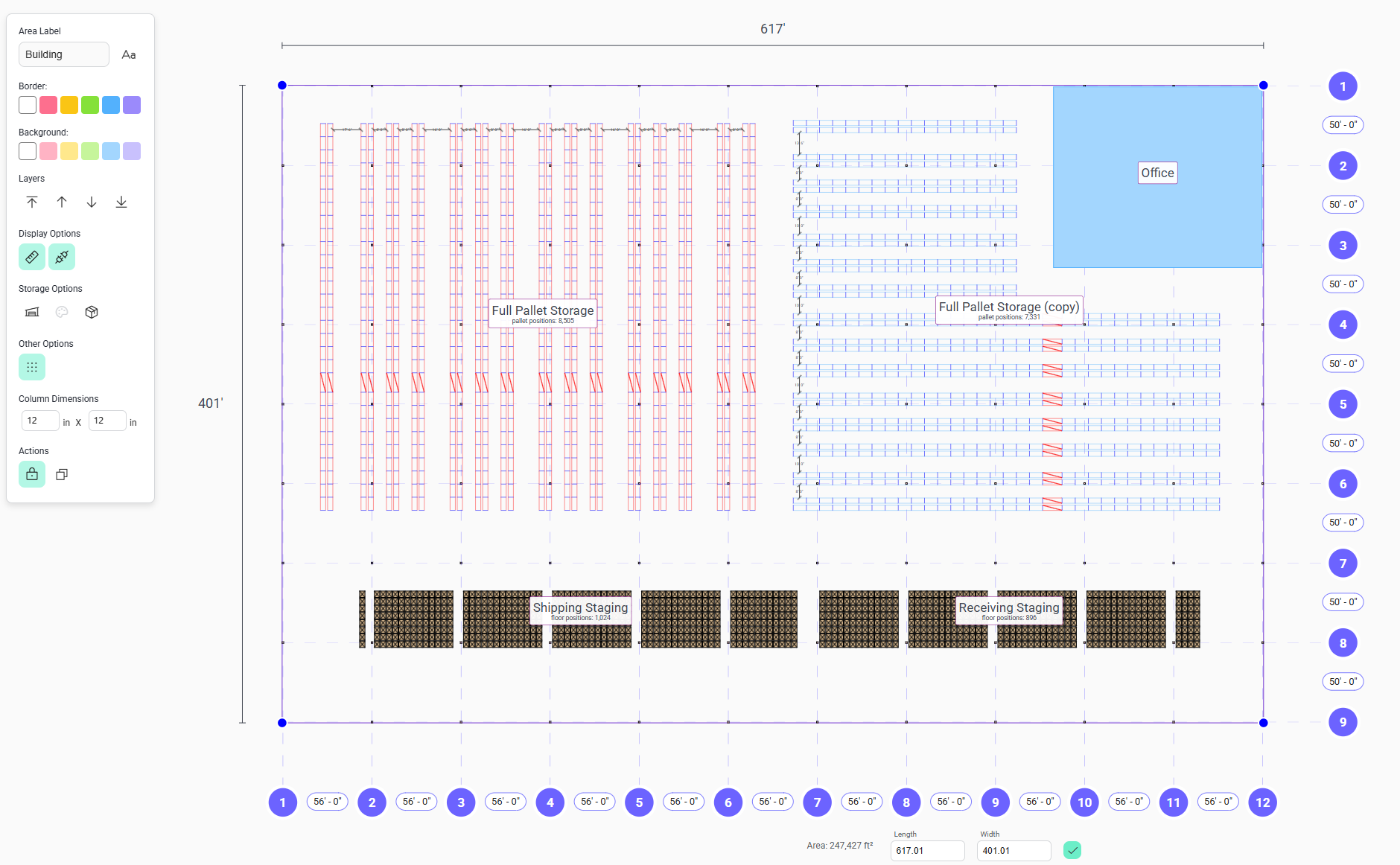Click the duplicate area icon under Actions

(x=62, y=475)
